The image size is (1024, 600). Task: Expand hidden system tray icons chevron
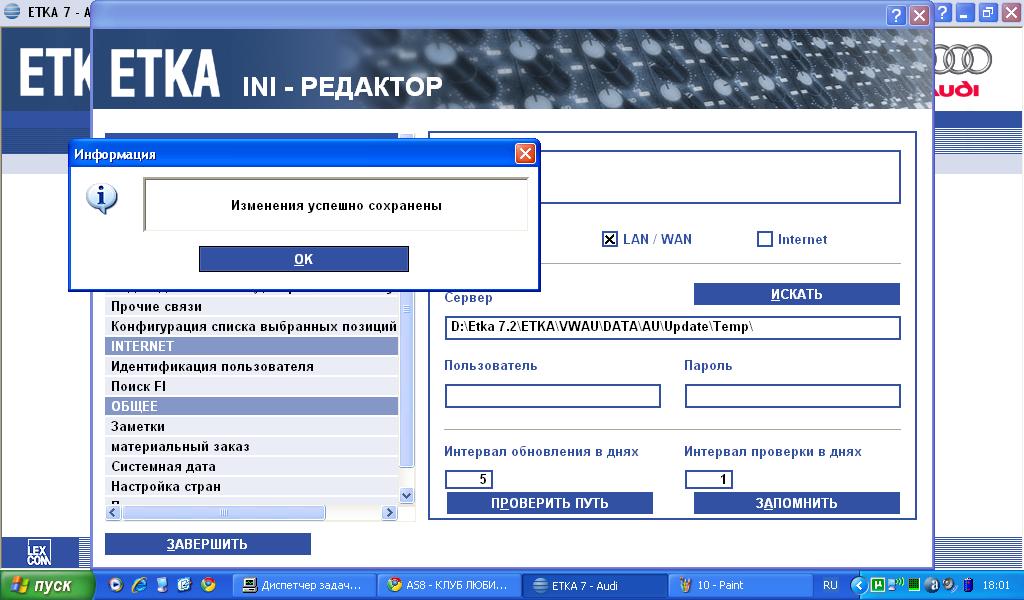click(x=858, y=585)
